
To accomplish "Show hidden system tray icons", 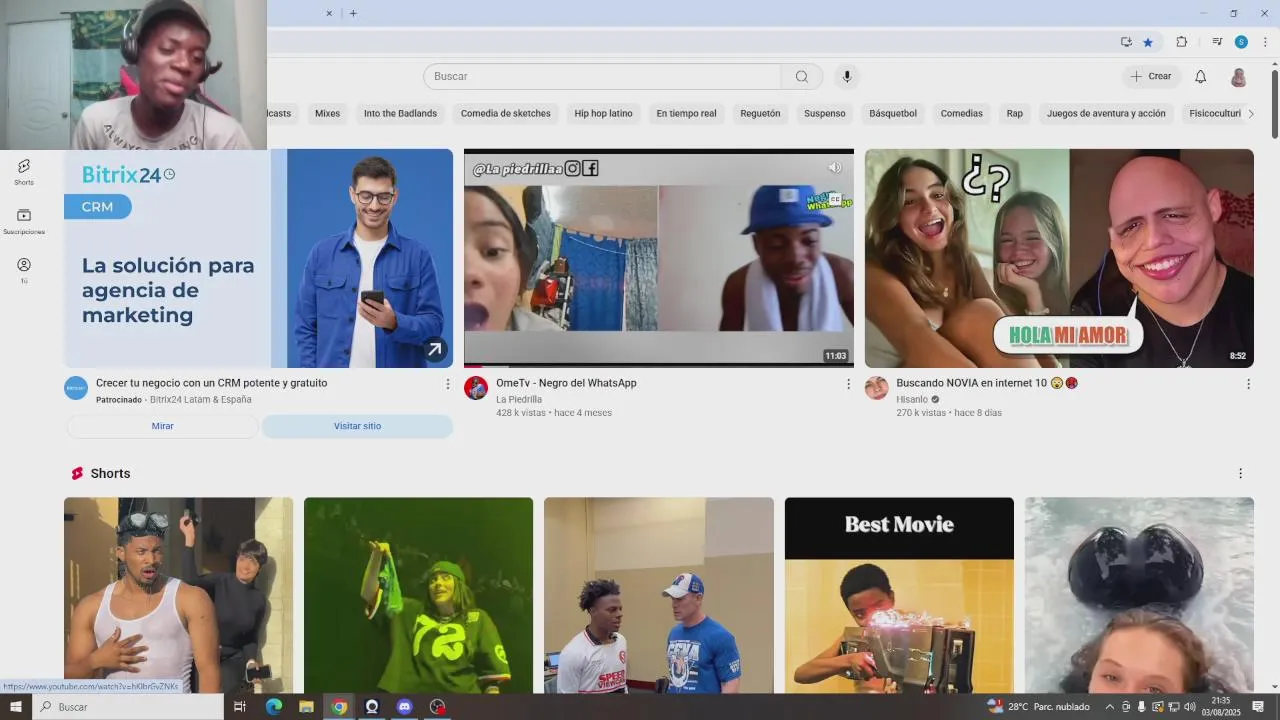I will point(1109,707).
